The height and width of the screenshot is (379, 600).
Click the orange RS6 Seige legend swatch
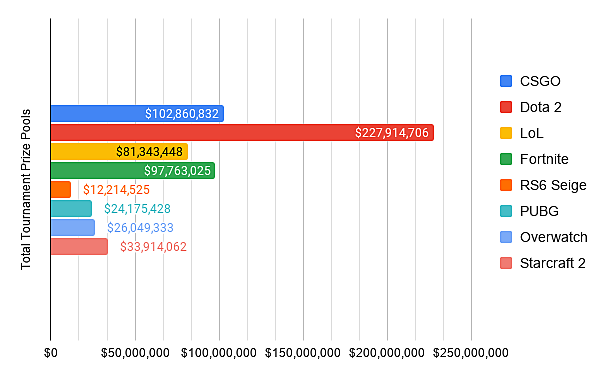tap(506, 185)
